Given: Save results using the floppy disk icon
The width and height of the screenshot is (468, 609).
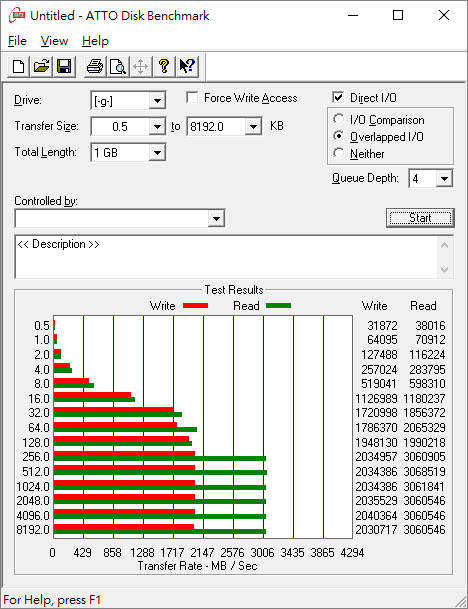Looking at the screenshot, I should click(64, 66).
